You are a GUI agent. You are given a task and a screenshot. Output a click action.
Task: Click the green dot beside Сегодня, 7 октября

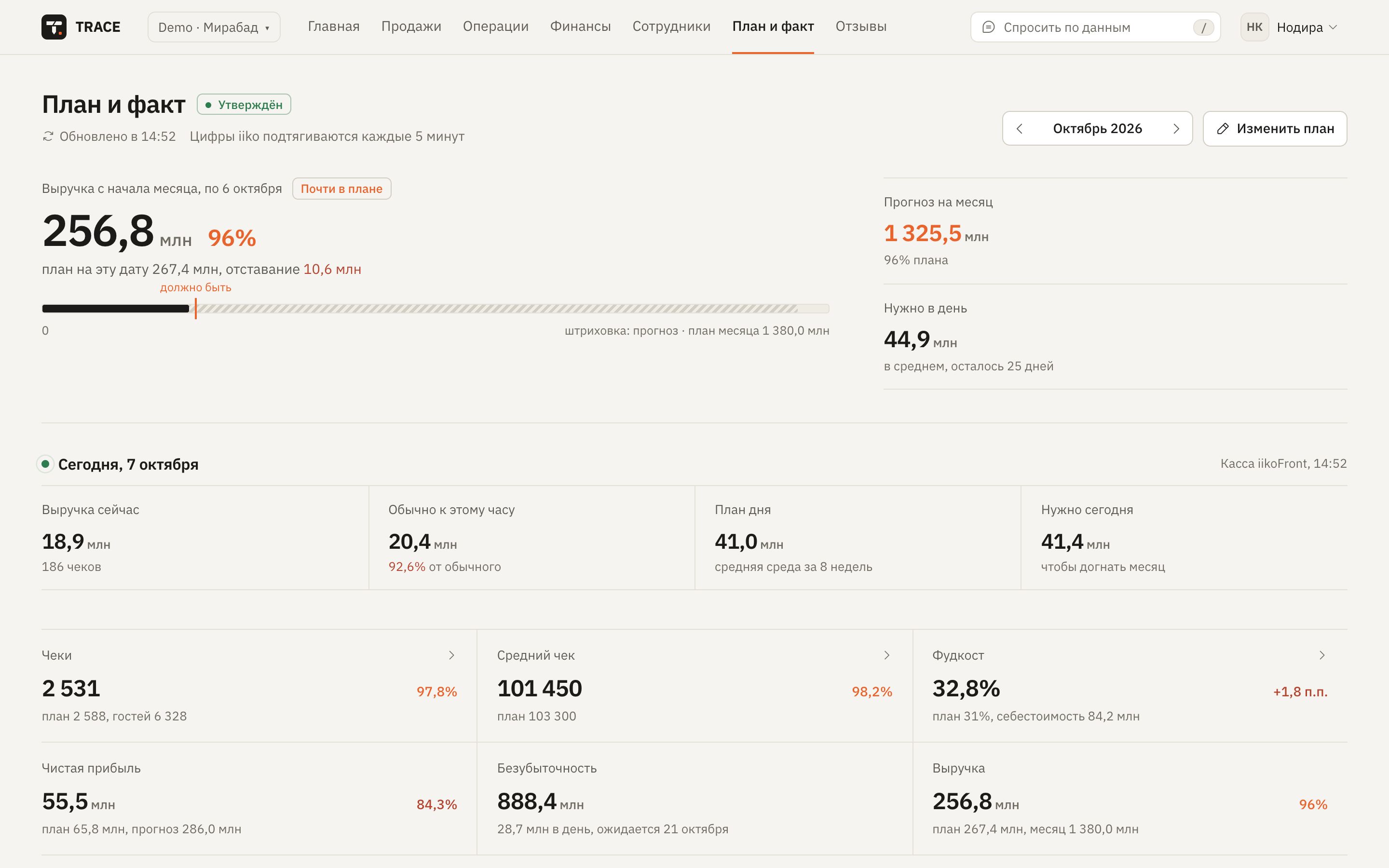45,464
